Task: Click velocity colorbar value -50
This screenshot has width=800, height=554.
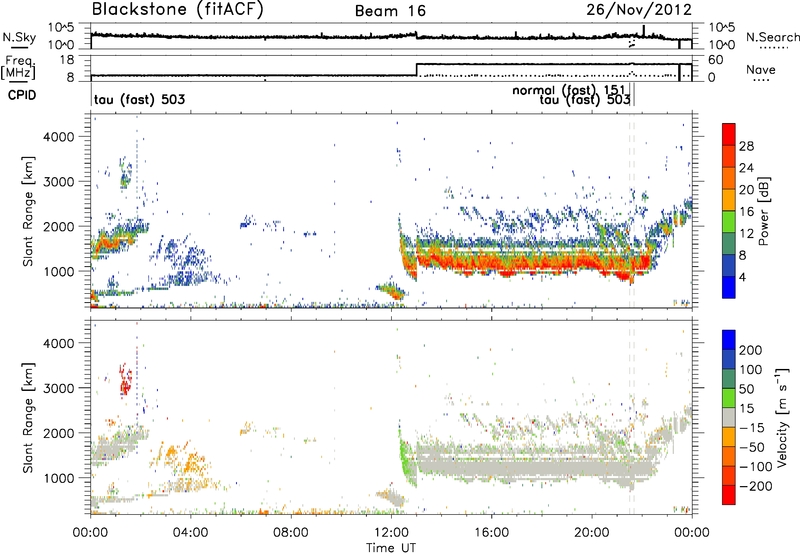Action: [x=752, y=447]
